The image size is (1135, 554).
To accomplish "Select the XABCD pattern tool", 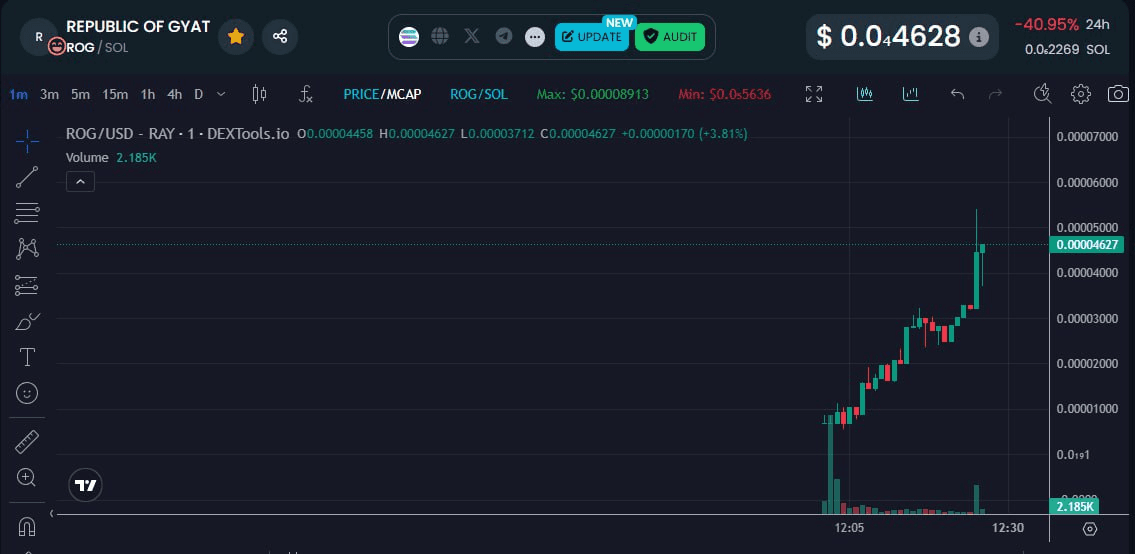I will pos(27,249).
